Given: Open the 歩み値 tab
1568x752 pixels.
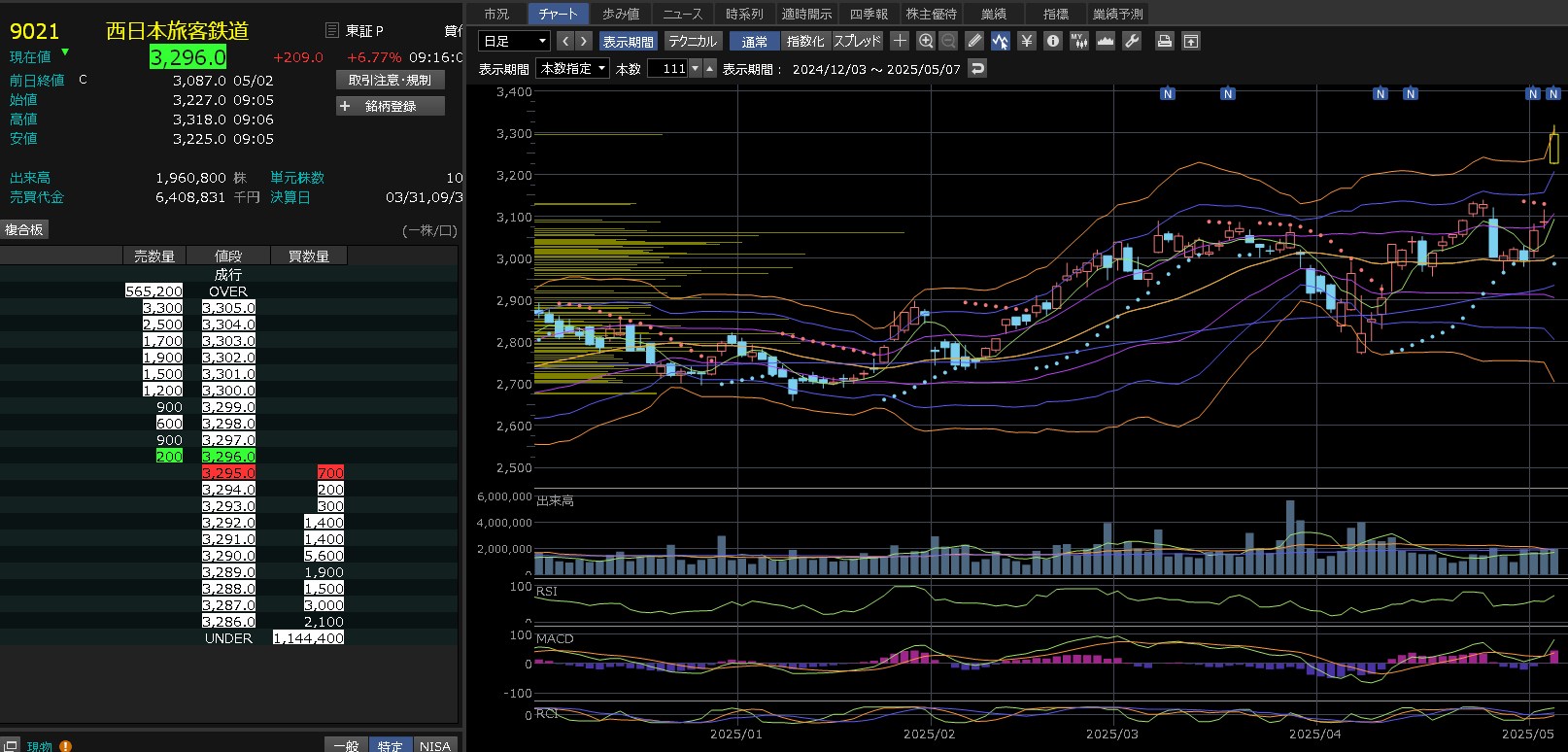Looking at the screenshot, I should pyautogui.click(x=621, y=14).
